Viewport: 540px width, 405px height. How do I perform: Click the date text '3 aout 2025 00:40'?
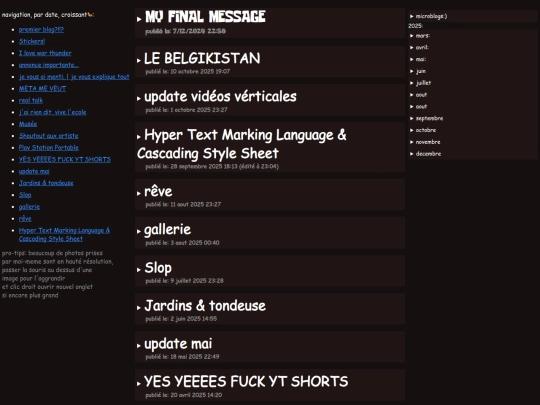[x=195, y=243]
